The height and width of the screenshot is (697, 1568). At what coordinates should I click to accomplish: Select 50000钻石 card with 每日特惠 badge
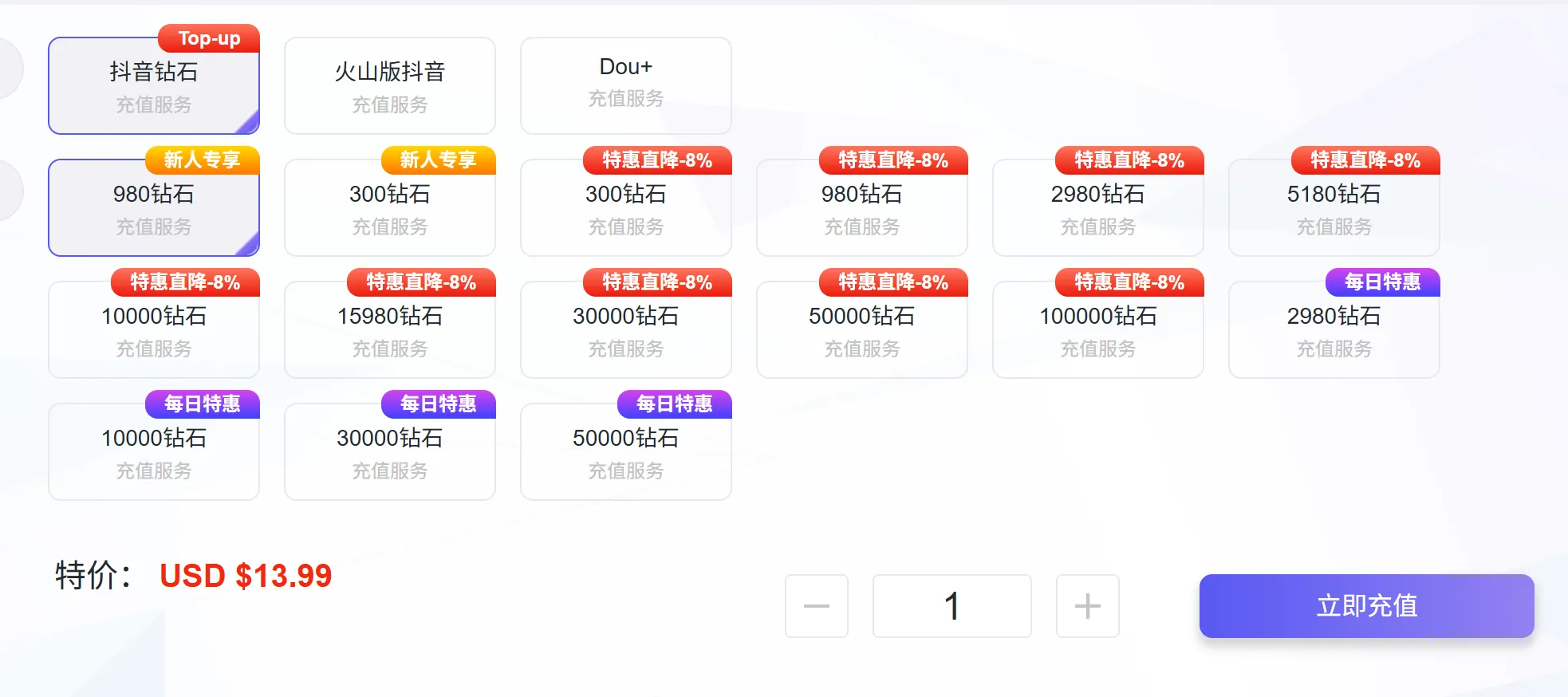point(626,452)
